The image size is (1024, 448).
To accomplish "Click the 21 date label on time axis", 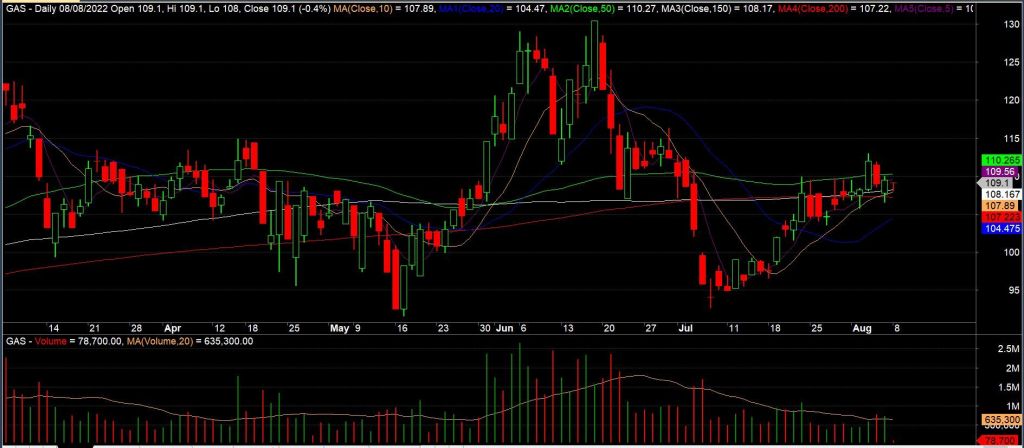I will [95, 328].
